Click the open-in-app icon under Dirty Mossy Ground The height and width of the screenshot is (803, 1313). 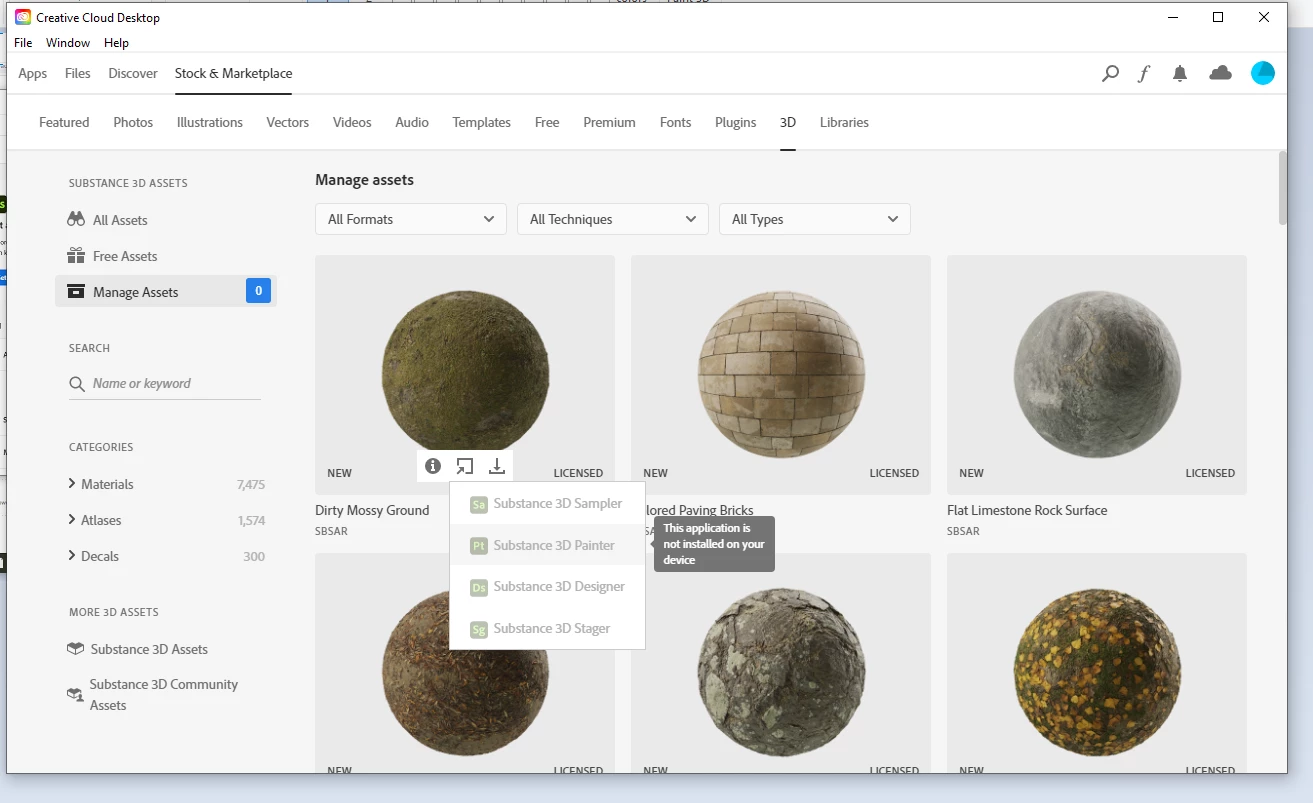(465, 466)
